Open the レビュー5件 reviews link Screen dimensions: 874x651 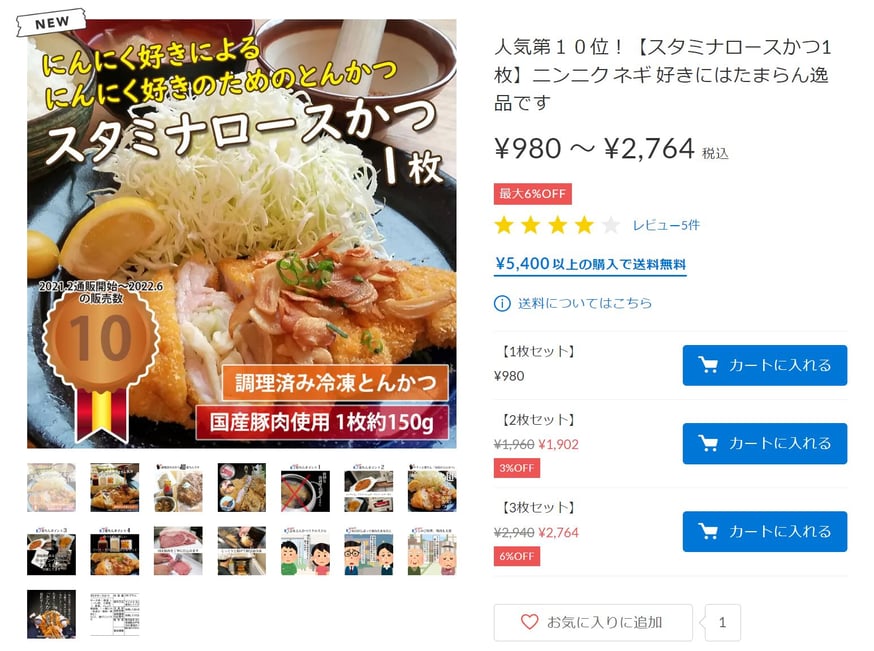pos(666,225)
